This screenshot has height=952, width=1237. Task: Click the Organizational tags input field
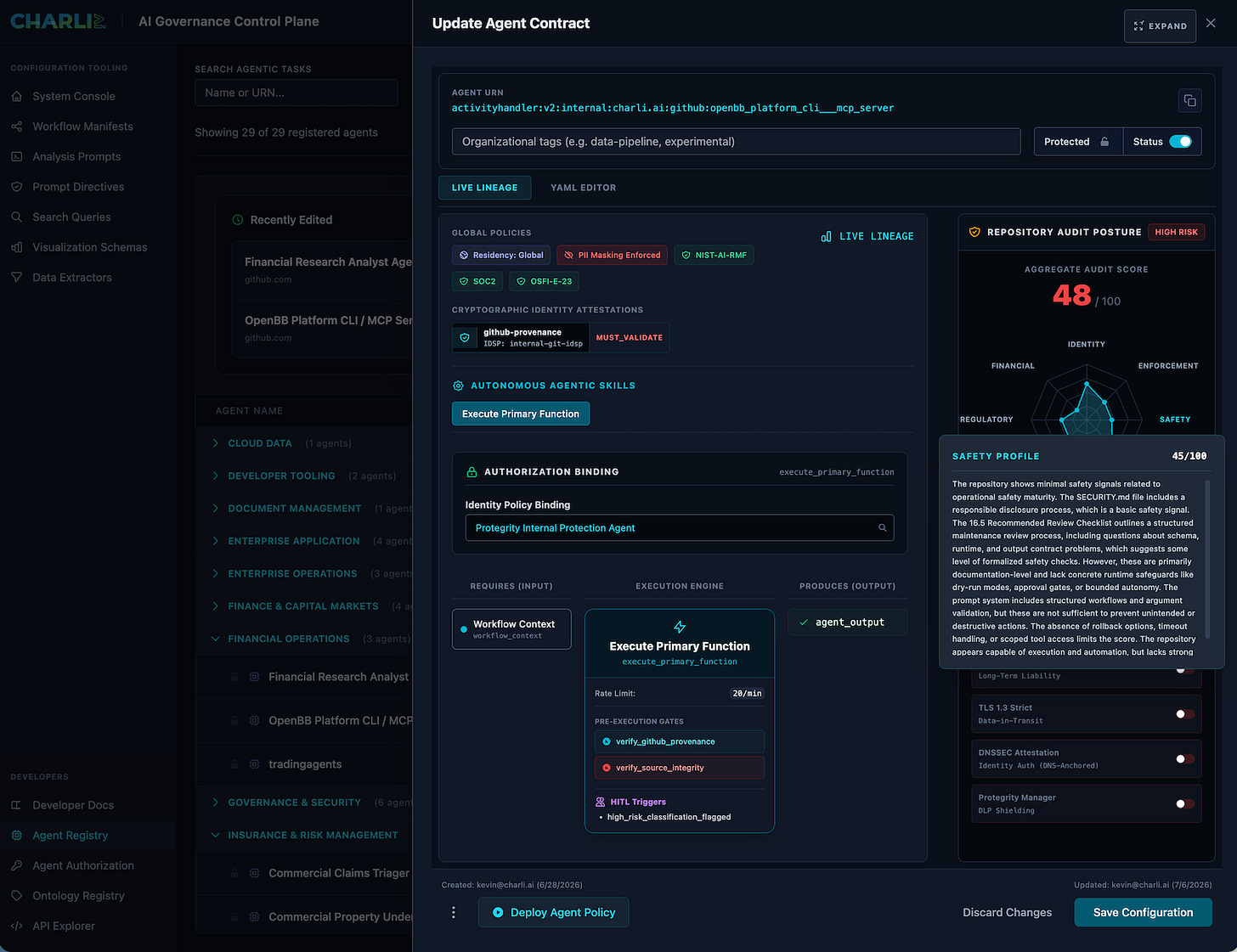click(736, 142)
